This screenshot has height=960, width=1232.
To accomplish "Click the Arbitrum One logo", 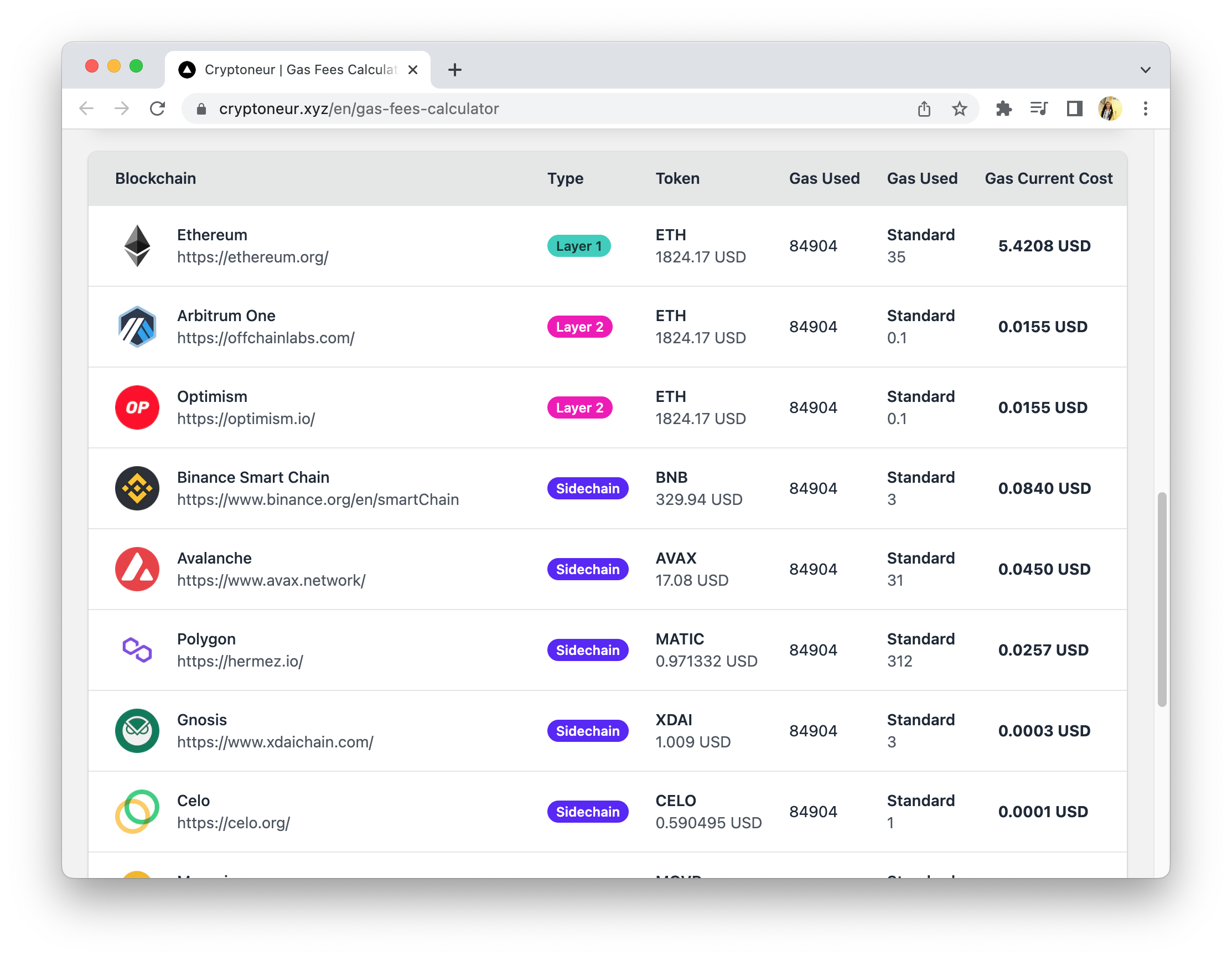I will (x=137, y=327).
